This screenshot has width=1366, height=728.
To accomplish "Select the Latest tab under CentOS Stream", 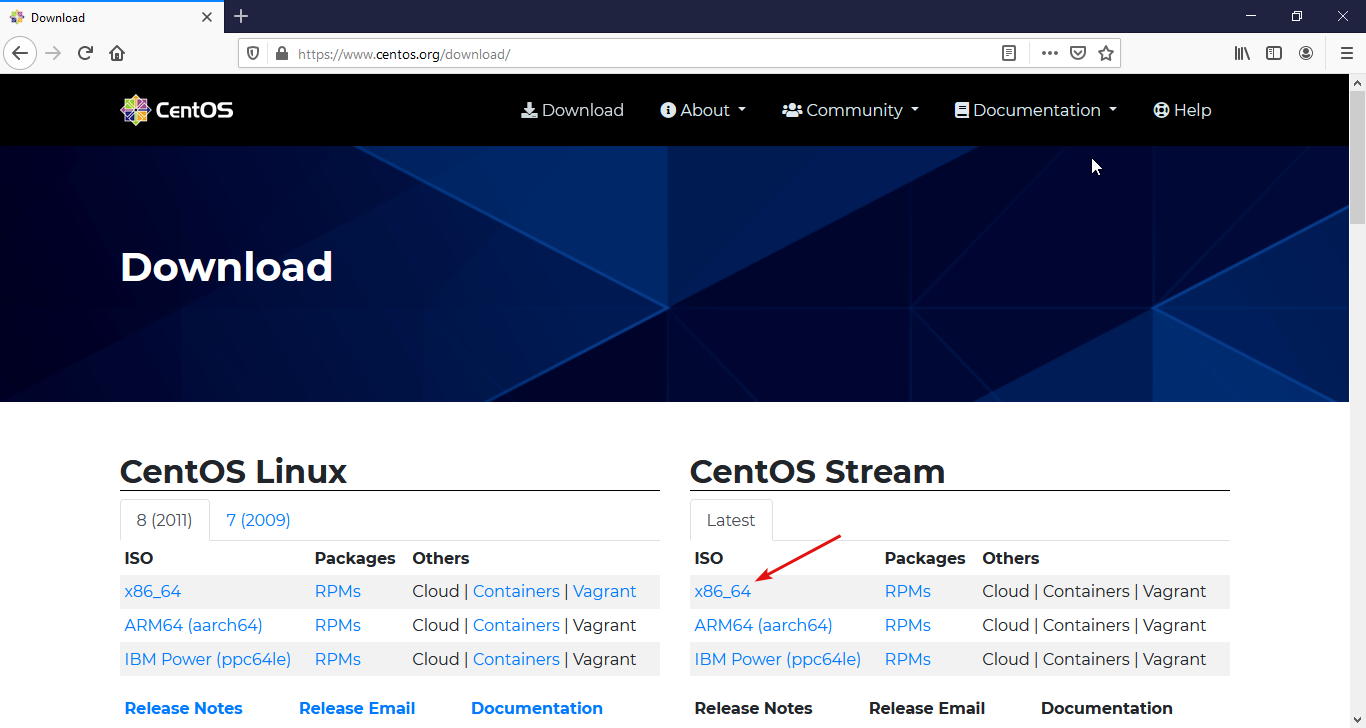I will pos(731,520).
